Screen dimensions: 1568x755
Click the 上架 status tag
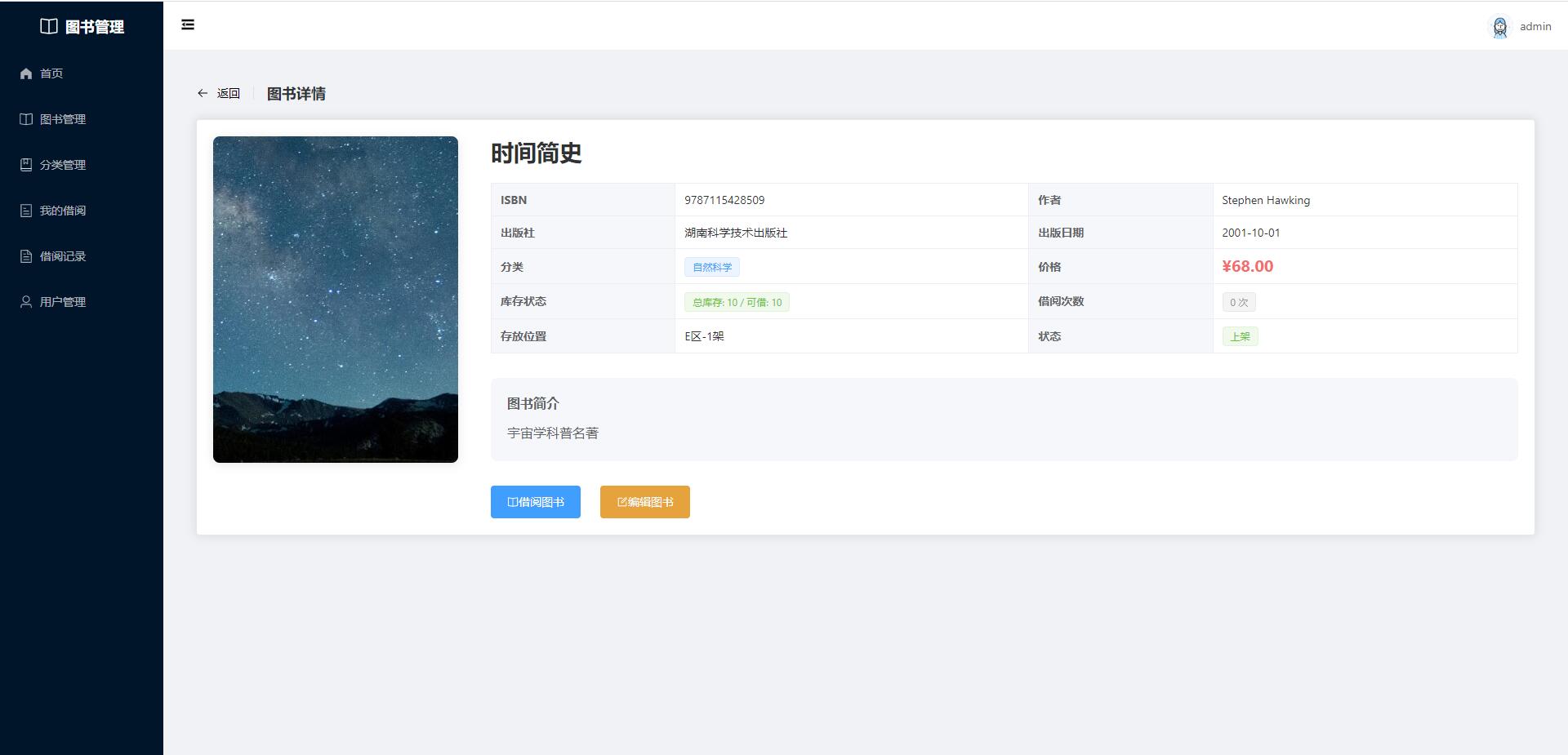[x=1240, y=335]
